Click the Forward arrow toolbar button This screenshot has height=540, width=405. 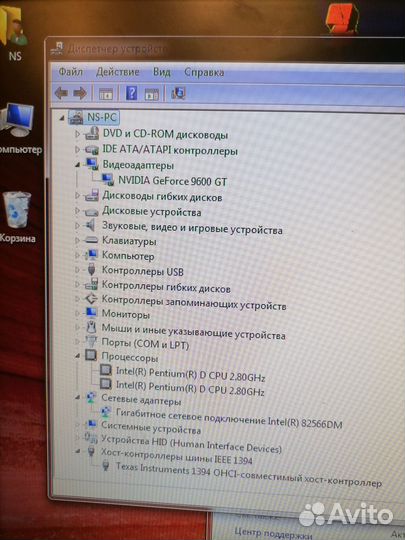click(80, 93)
